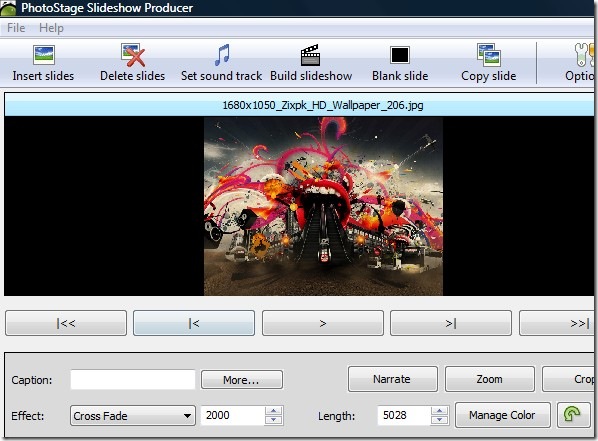This screenshot has height=441, width=598.
Task: Jump to first slide with |<< button
Action: [x=66, y=323]
